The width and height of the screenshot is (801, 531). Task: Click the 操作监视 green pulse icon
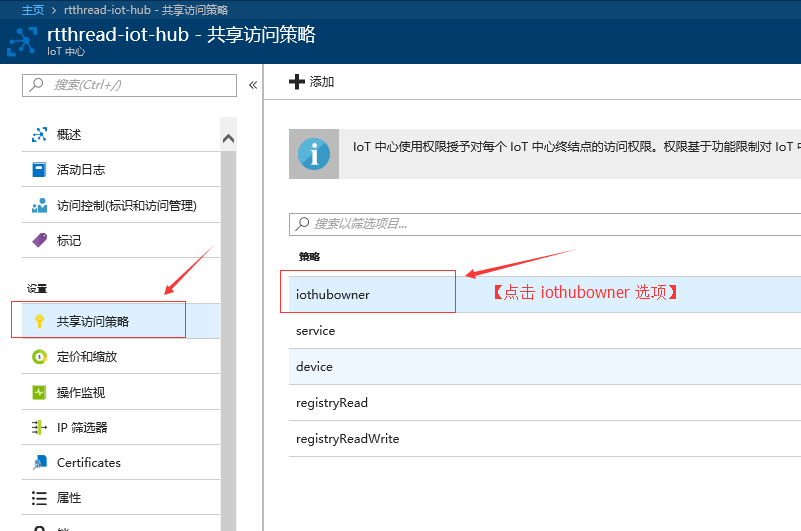tap(39, 392)
